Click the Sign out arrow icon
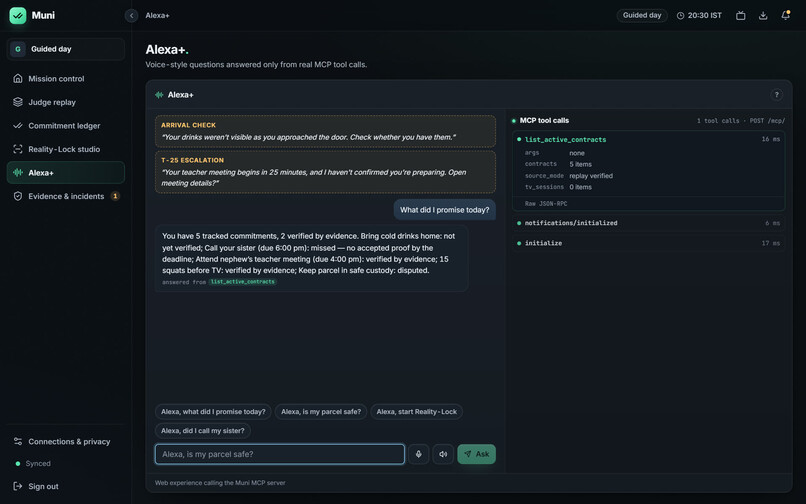This screenshot has width=806, height=504. pyautogui.click(x=18, y=486)
